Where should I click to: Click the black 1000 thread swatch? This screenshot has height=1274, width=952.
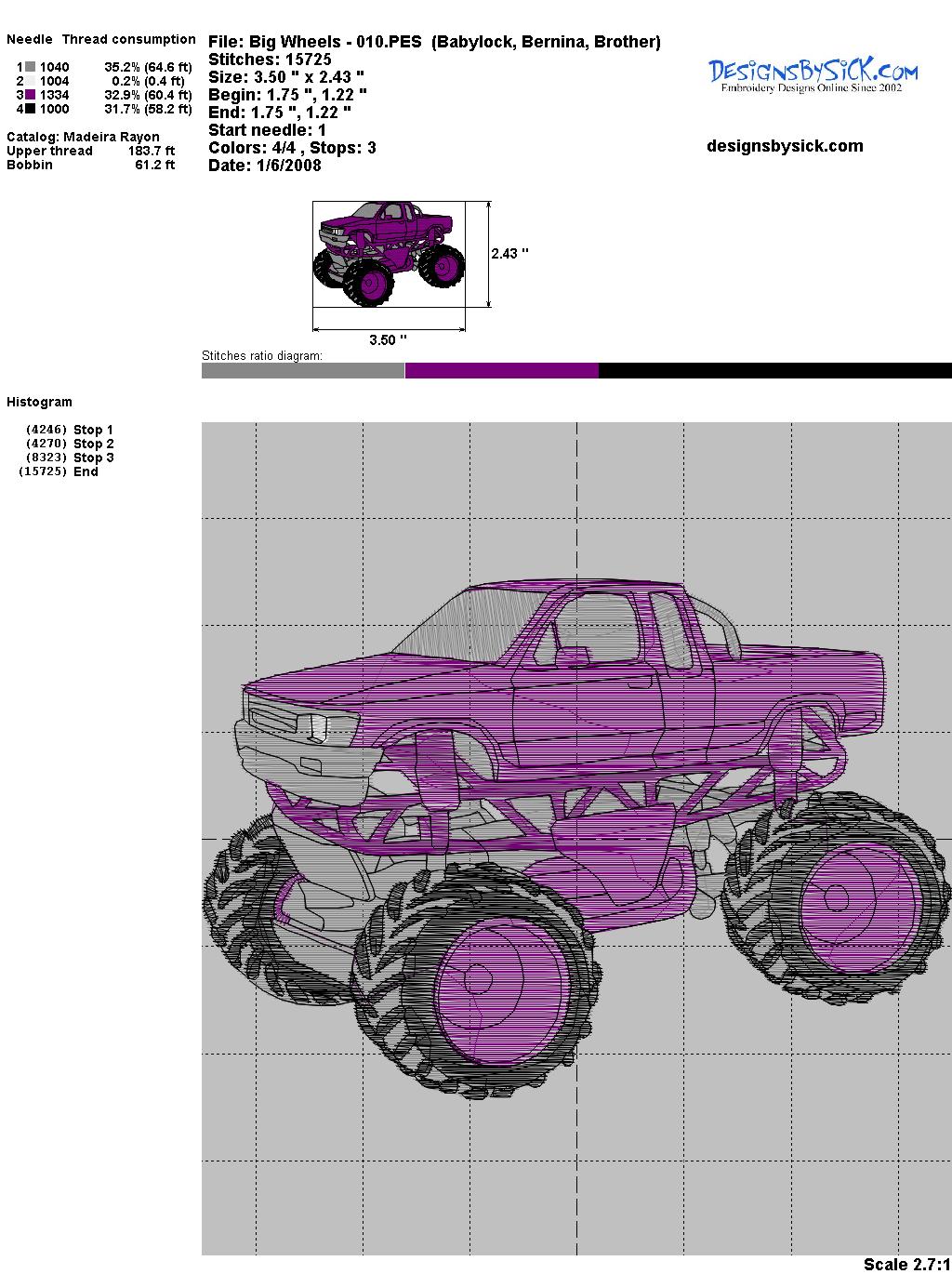(x=31, y=109)
